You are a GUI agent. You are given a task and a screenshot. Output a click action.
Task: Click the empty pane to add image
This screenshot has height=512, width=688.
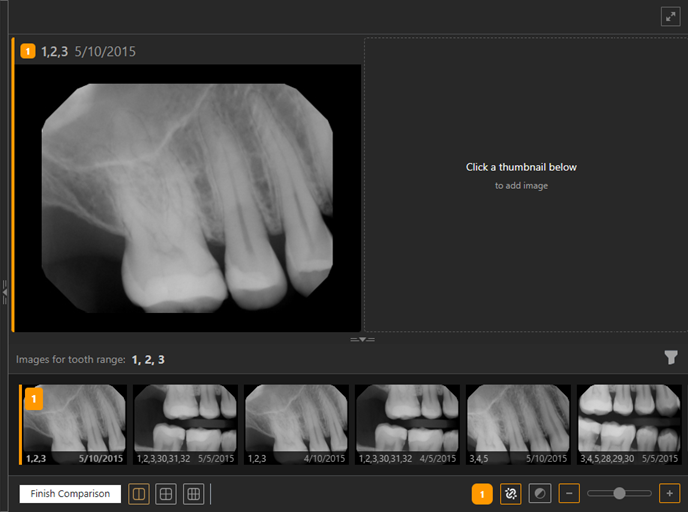coord(521,185)
